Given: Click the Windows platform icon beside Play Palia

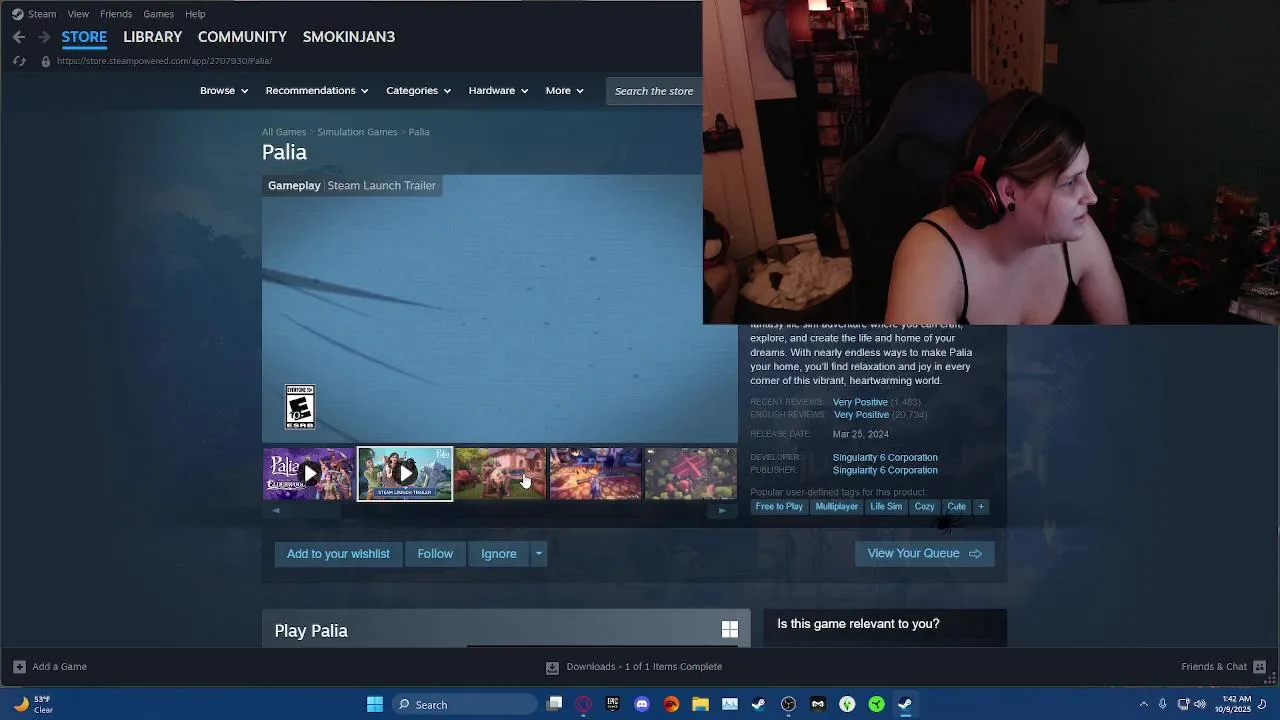Looking at the screenshot, I should [730, 629].
